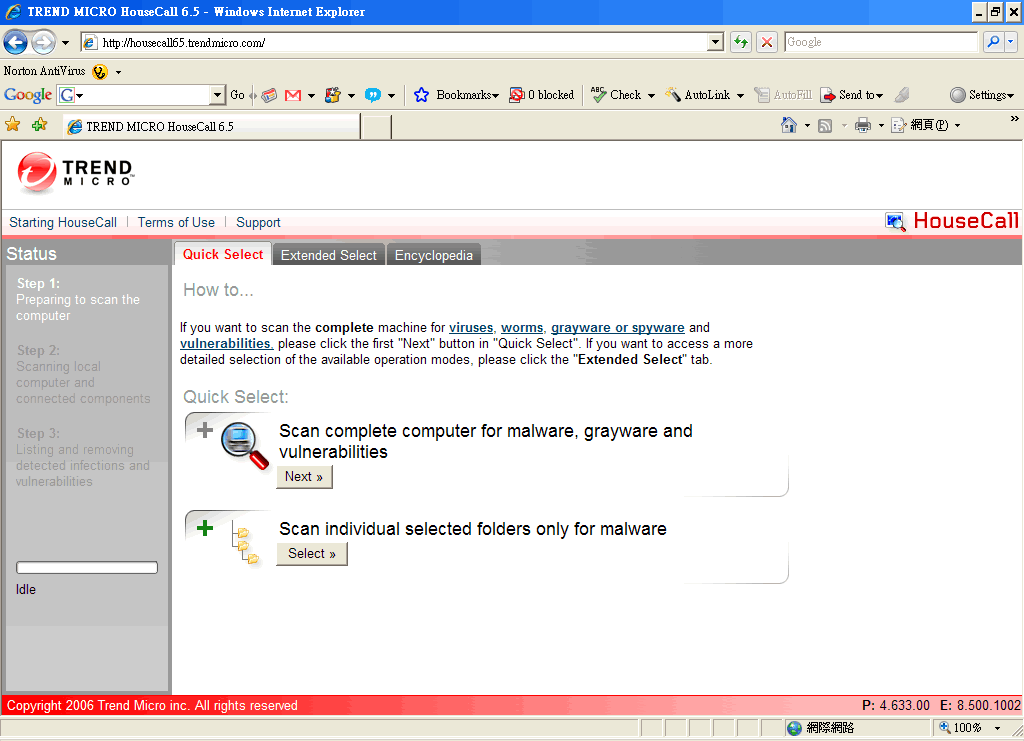Open the Check tool dropdown arrow
The image size is (1024, 741).
[651, 96]
